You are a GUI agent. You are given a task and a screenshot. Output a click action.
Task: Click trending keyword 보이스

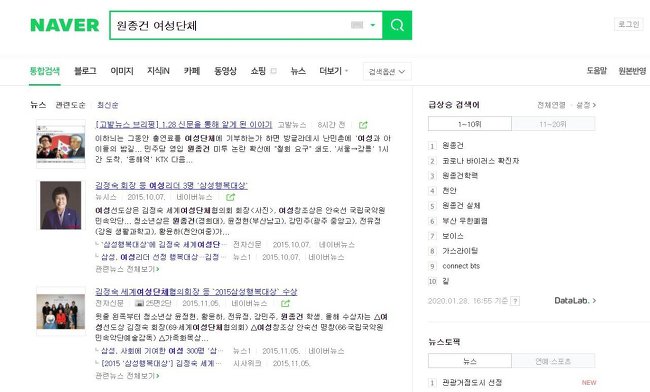tap(453, 236)
